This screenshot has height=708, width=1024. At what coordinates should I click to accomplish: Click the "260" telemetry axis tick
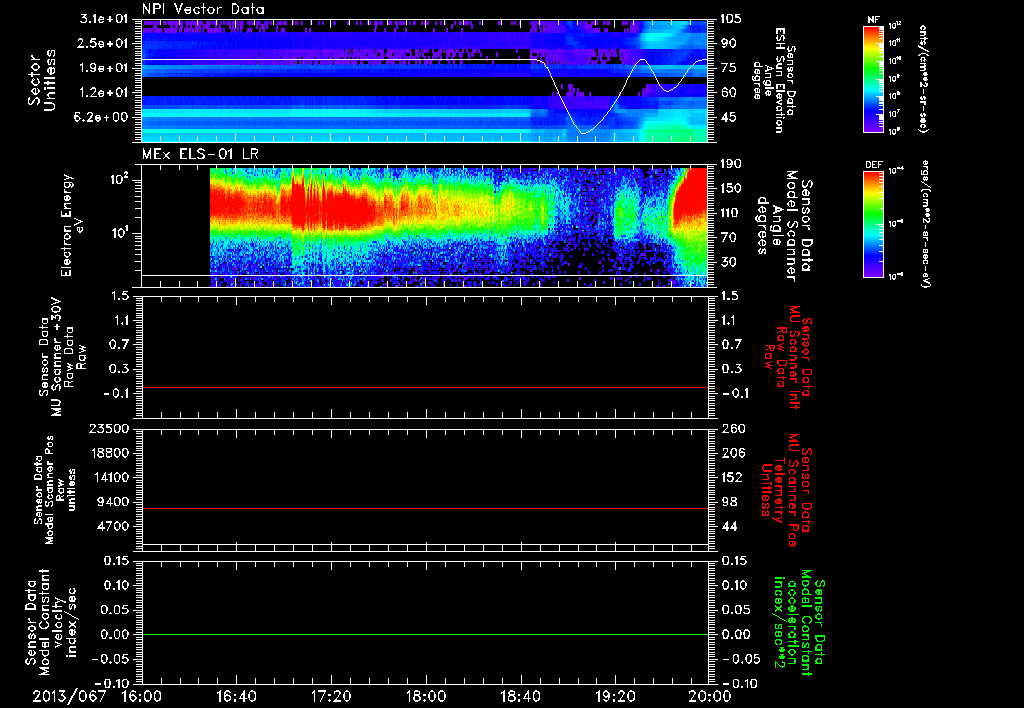(731, 429)
